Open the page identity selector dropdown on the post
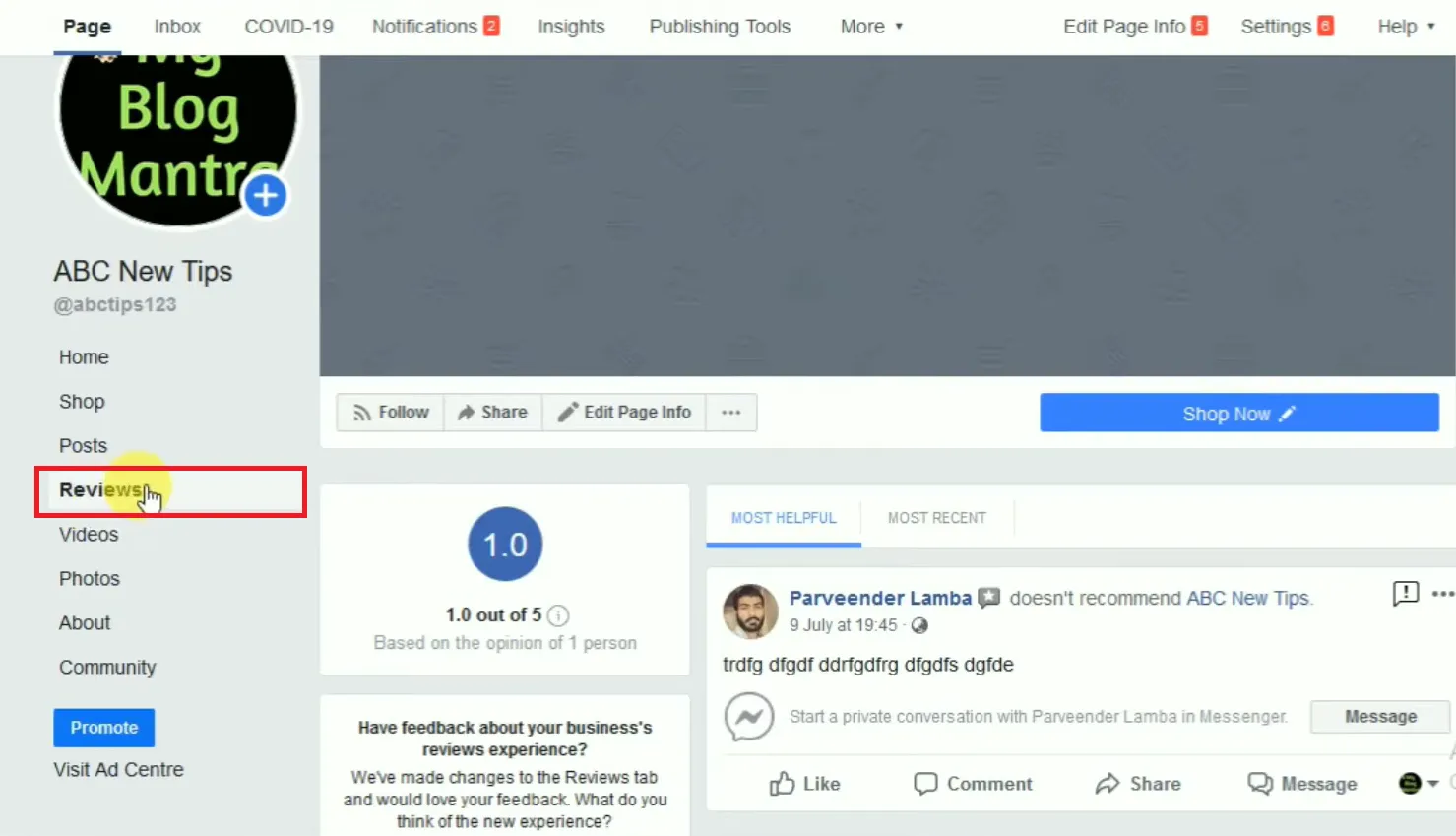The height and width of the screenshot is (836, 1456). [1419, 784]
